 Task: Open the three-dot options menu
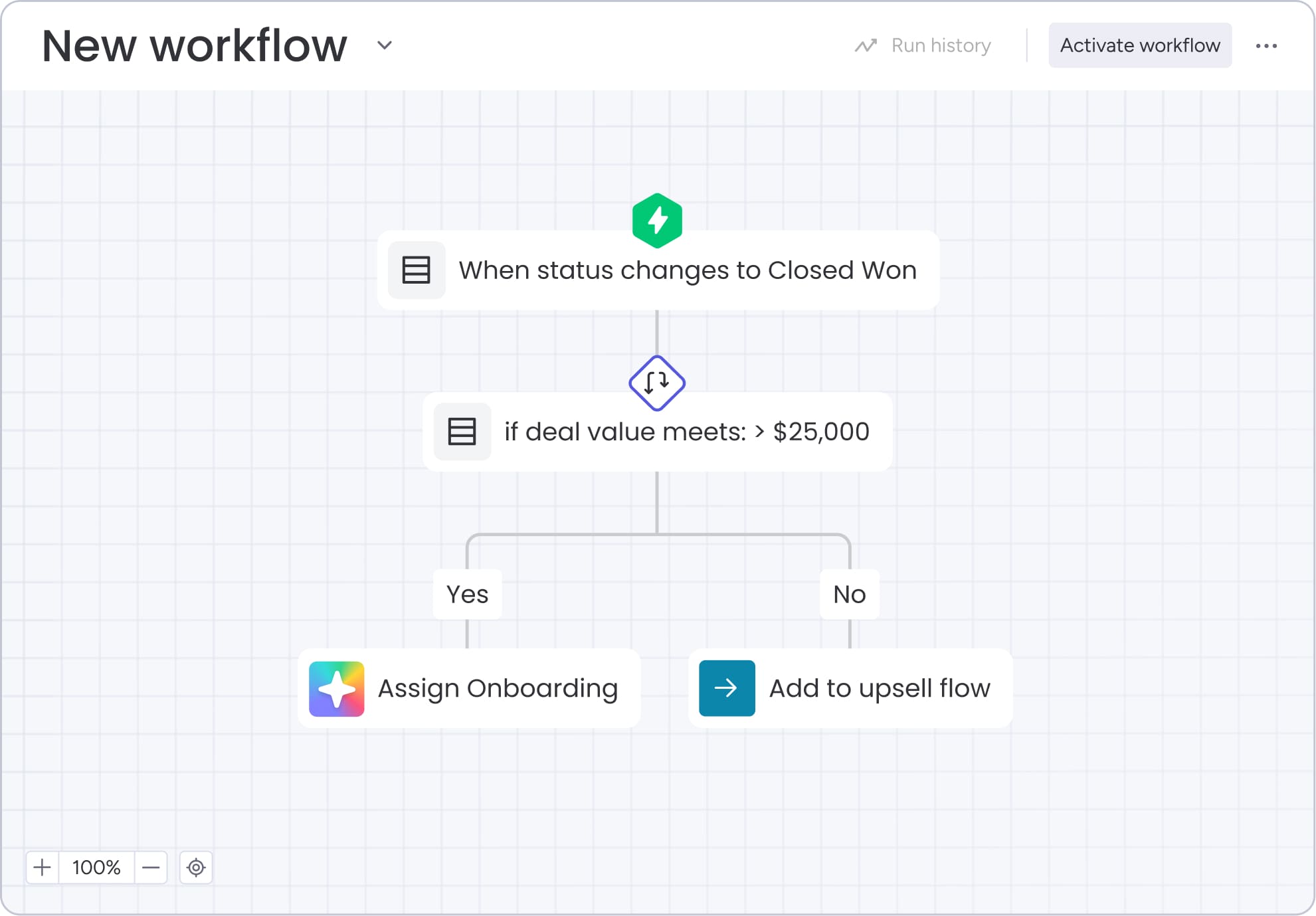(1268, 45)
